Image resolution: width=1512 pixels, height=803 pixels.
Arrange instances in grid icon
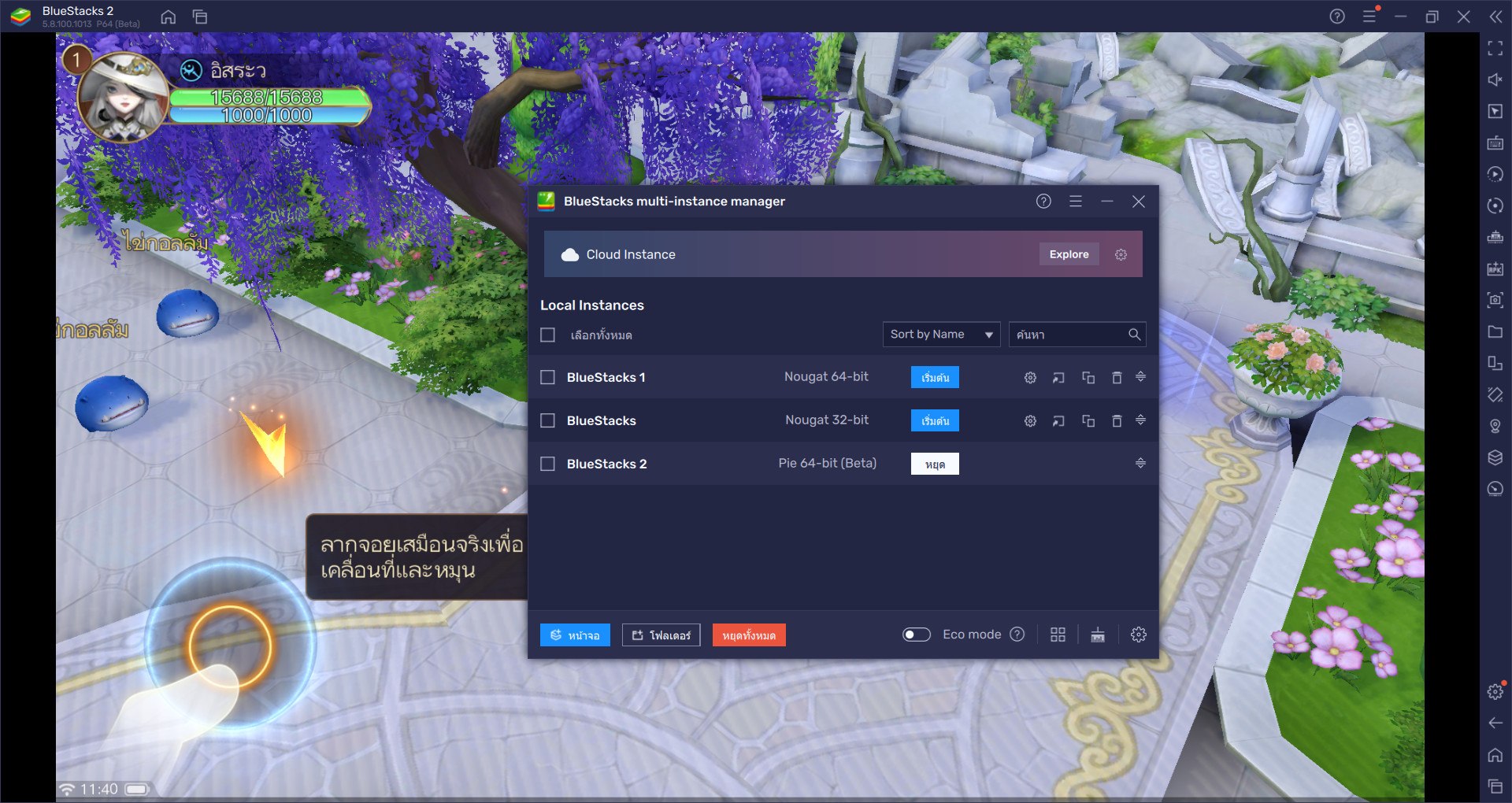[x=1058, y=635]
